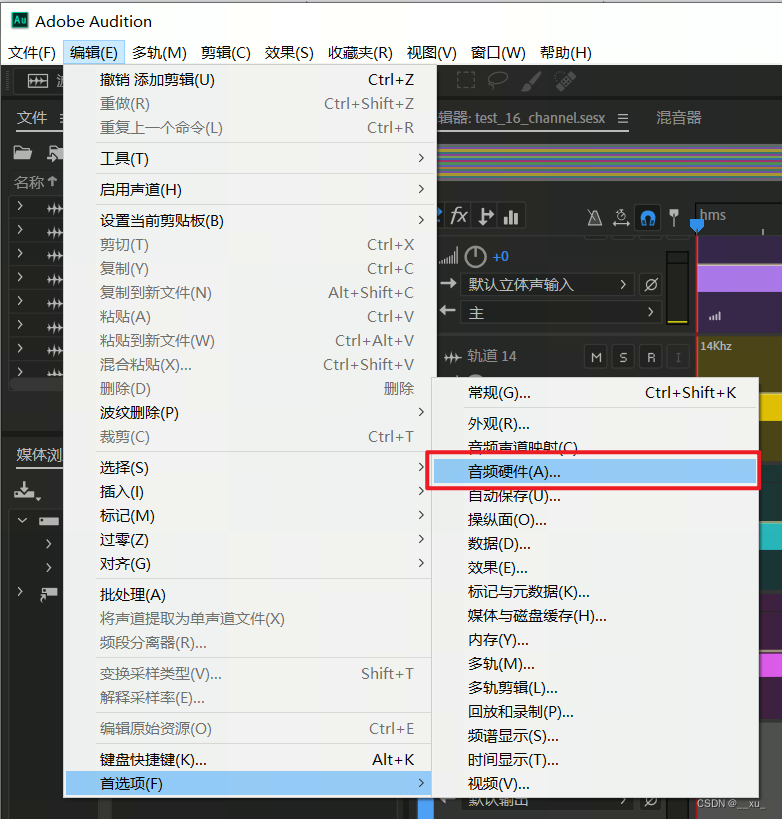Open the 文件(F) menu

coord(32,53)
